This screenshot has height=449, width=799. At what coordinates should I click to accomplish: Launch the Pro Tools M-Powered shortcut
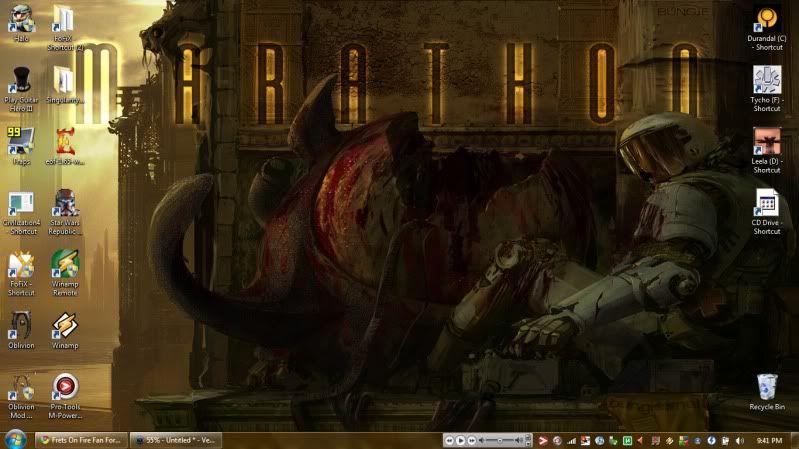(65, 396)
